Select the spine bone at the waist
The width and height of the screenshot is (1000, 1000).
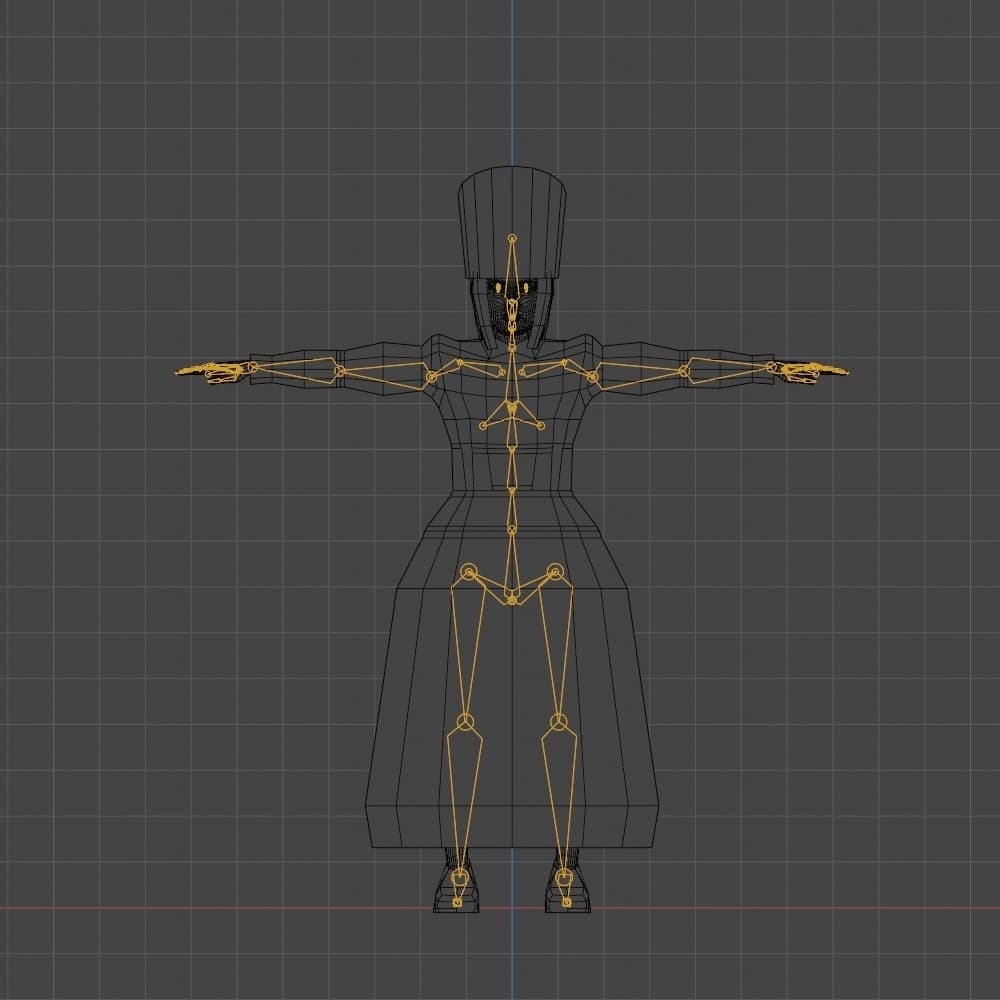click(x=512, y=468)
